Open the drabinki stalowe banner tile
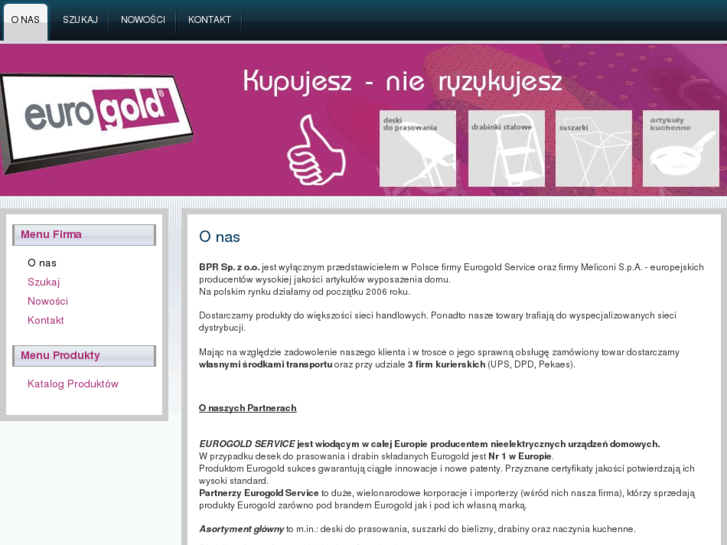The height and width of the screenshot is (545, 727). point(506,148)
